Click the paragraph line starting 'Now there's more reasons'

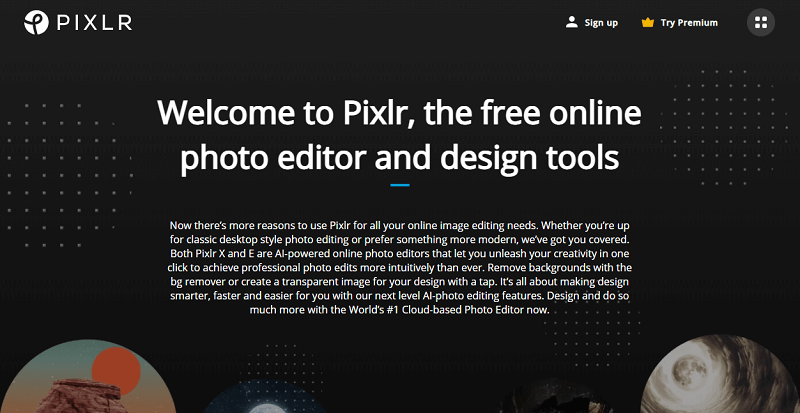400,225
